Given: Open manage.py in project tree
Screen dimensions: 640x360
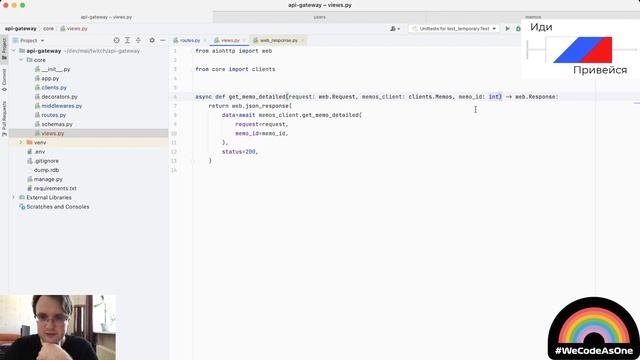Looking at the screenshot, I should pyautogui.click(x=48, y=179).
